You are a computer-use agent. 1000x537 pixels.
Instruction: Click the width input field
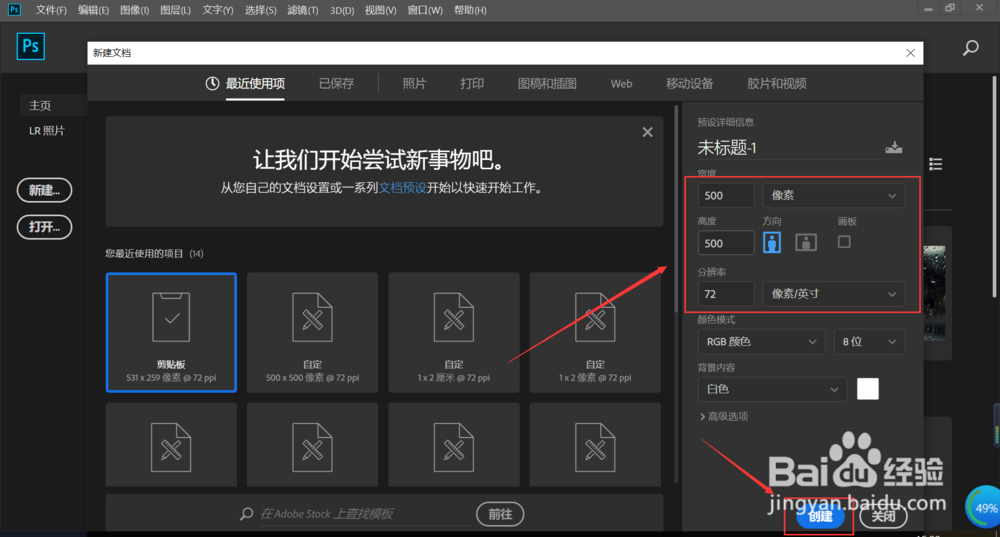pyautogui.click(x=726, y=195)
